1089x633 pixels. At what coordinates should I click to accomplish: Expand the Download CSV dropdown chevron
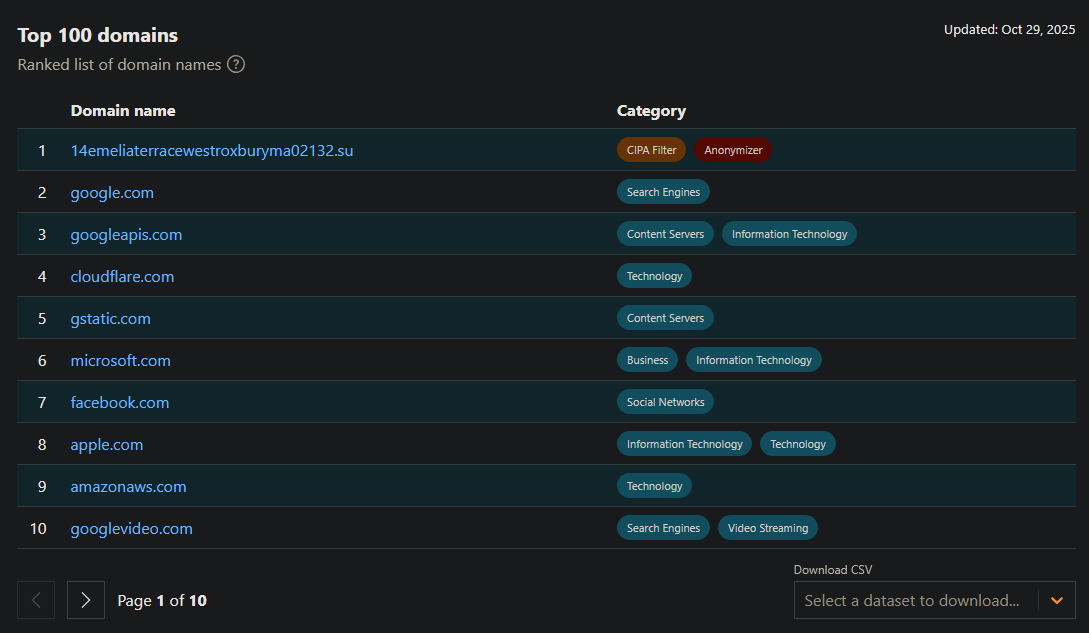(x=1057, y=600)
